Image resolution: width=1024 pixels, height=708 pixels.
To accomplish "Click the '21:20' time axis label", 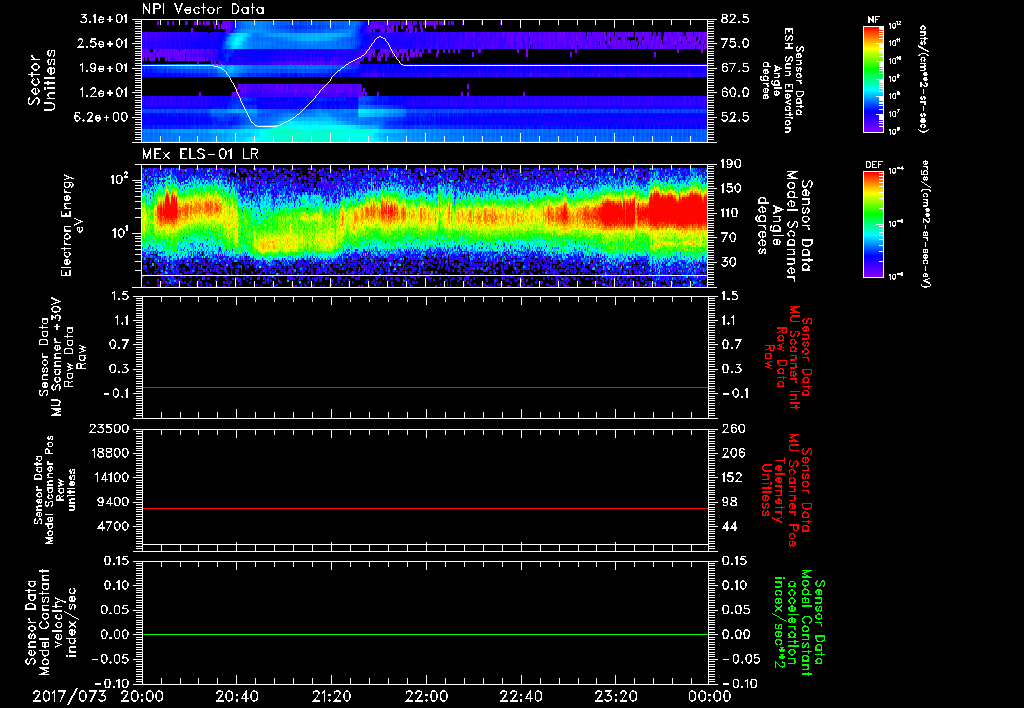I will 331,696.
